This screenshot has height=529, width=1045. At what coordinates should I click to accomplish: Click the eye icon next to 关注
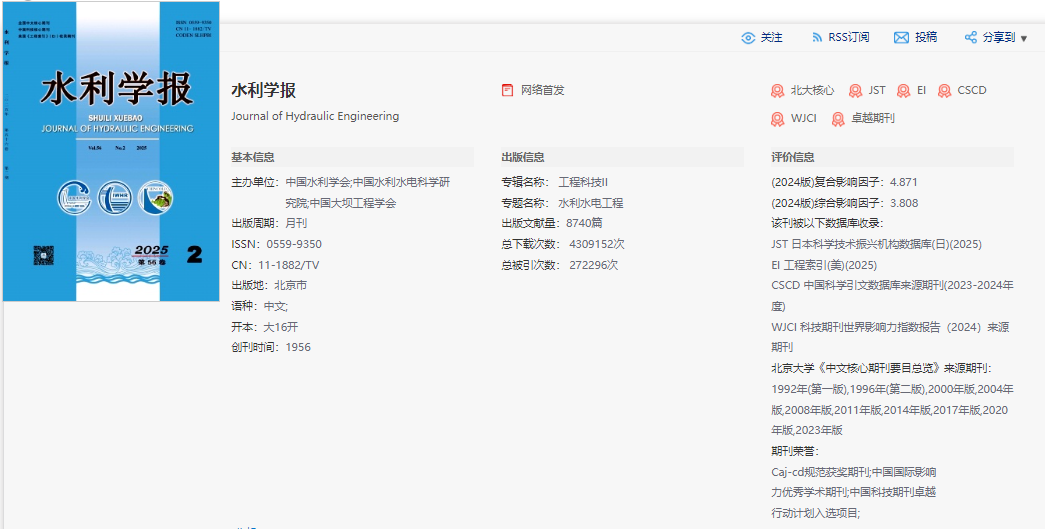pyautogui.click(x=748, y=38)
